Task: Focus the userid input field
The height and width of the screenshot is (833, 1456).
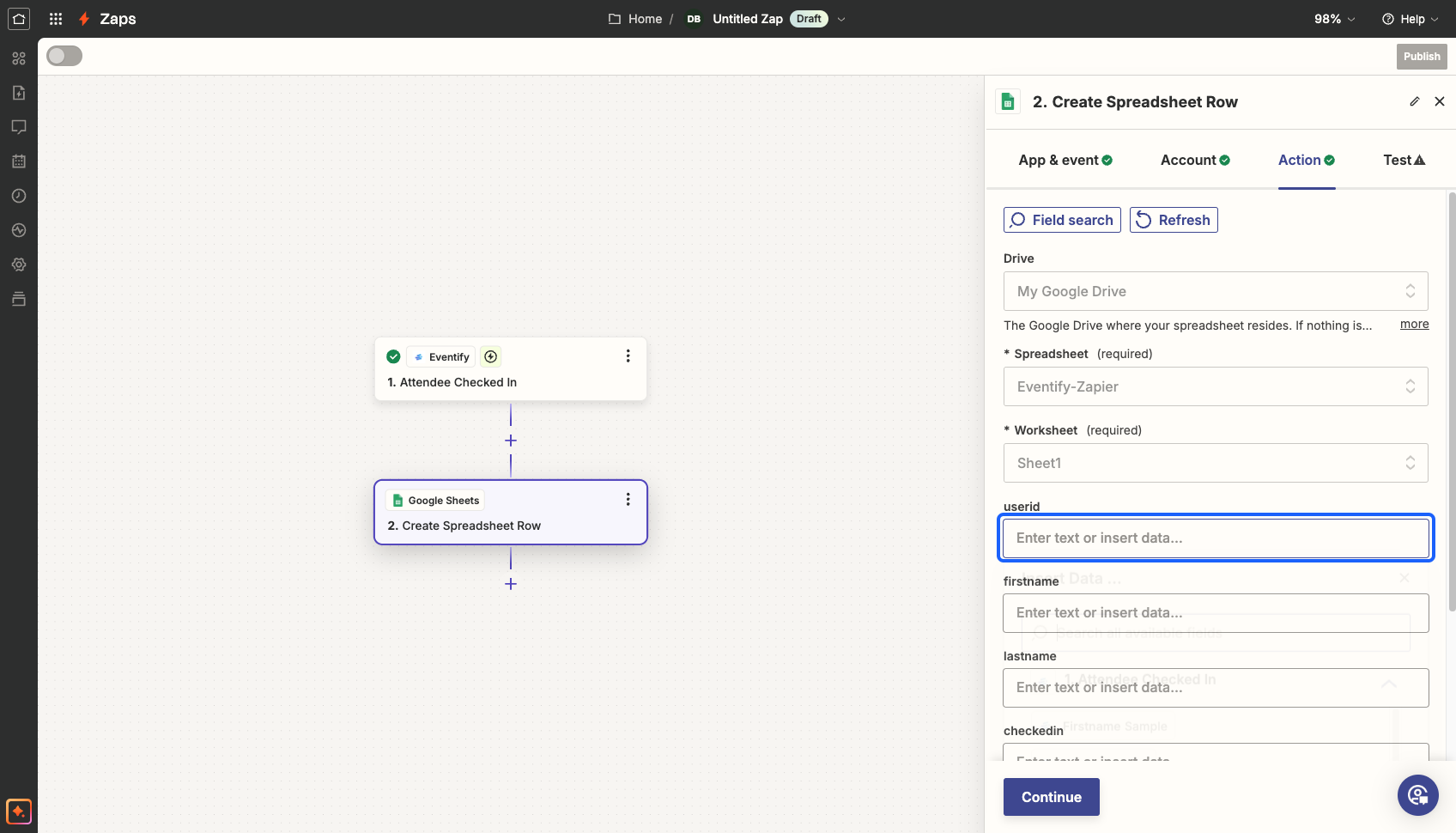Action: click(1216, 538)
